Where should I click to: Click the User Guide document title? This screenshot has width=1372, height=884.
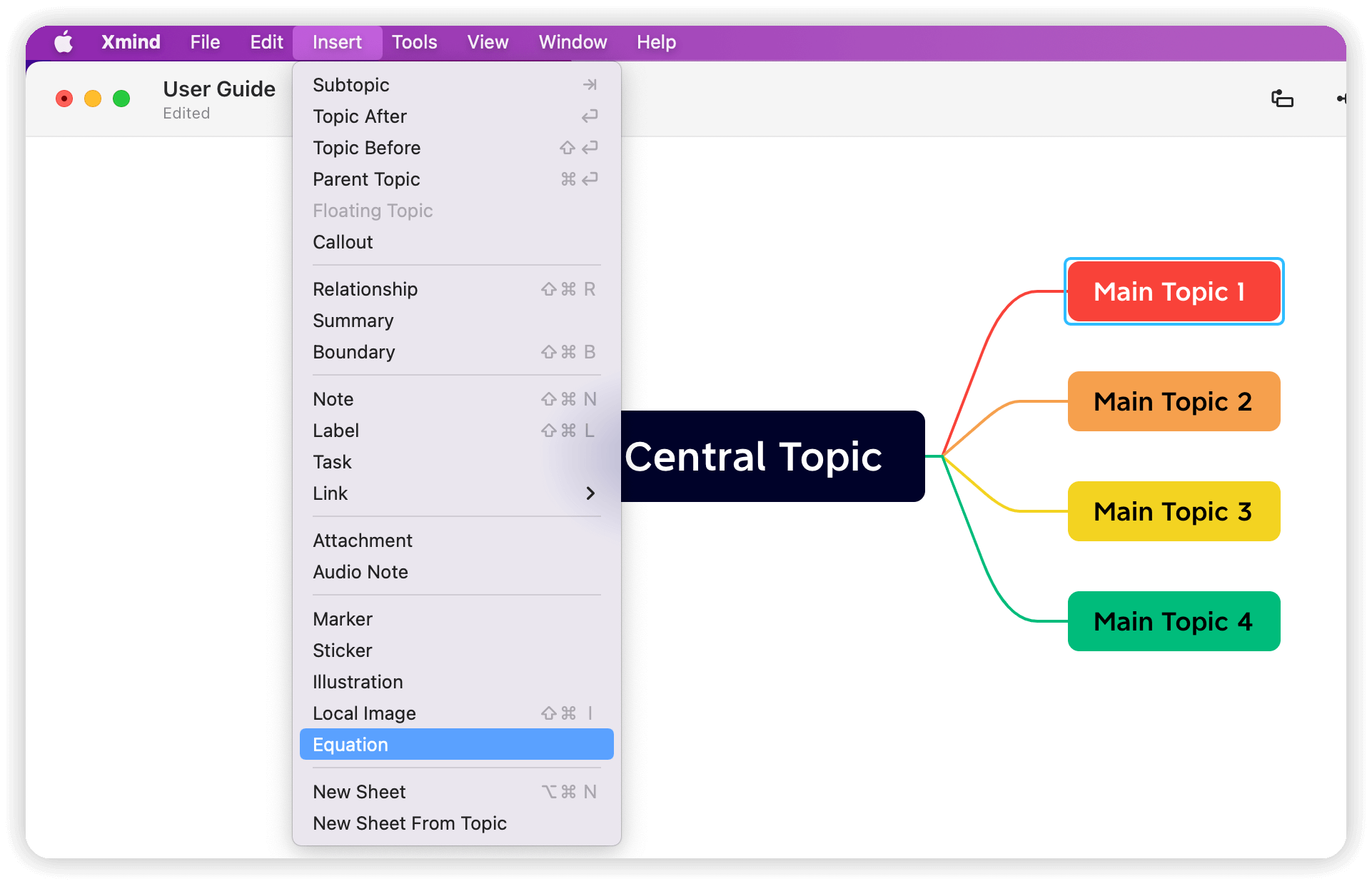pyautogui.click(x=219, y=89)
